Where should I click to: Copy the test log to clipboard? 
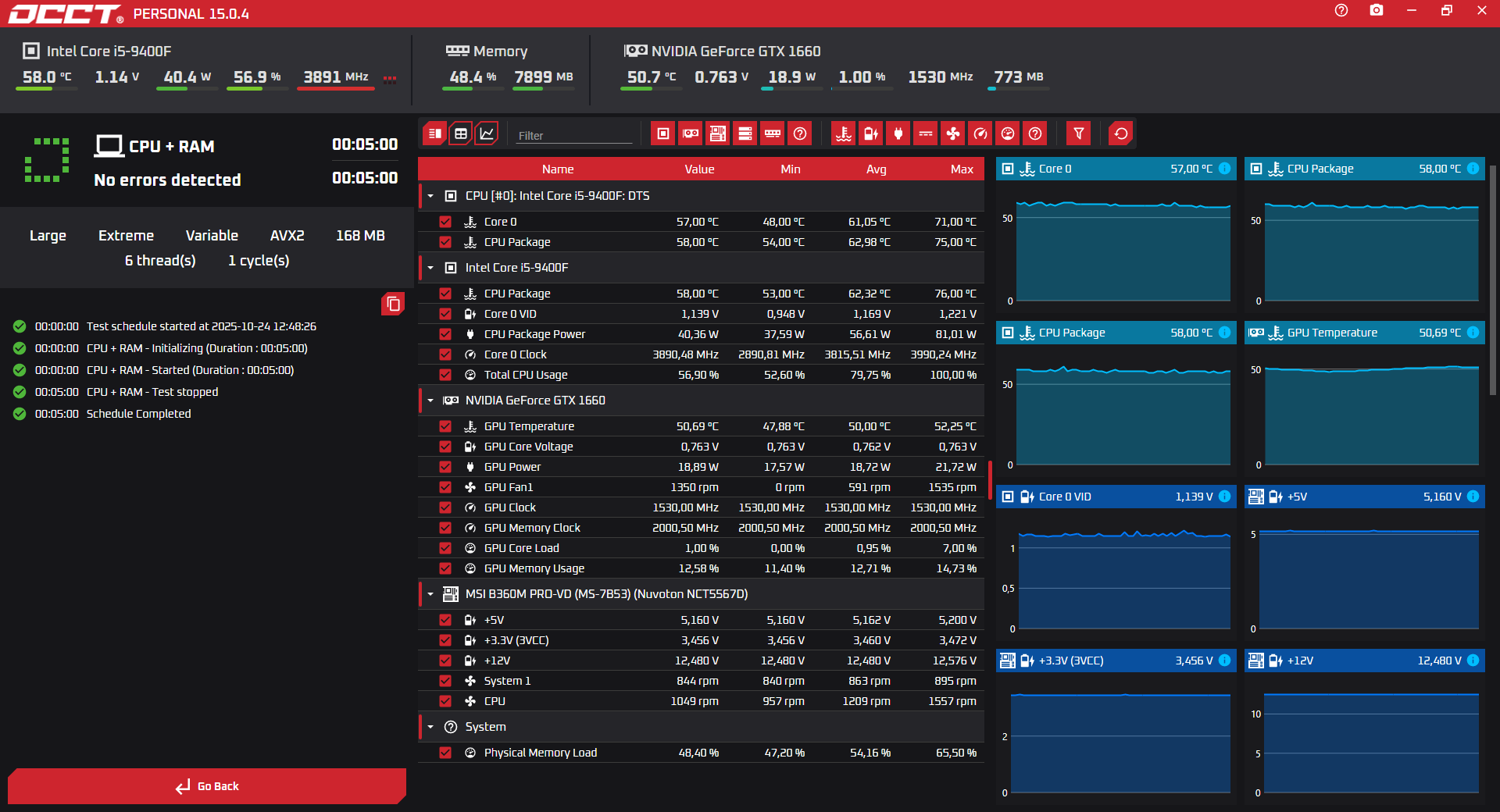point(393,304)
